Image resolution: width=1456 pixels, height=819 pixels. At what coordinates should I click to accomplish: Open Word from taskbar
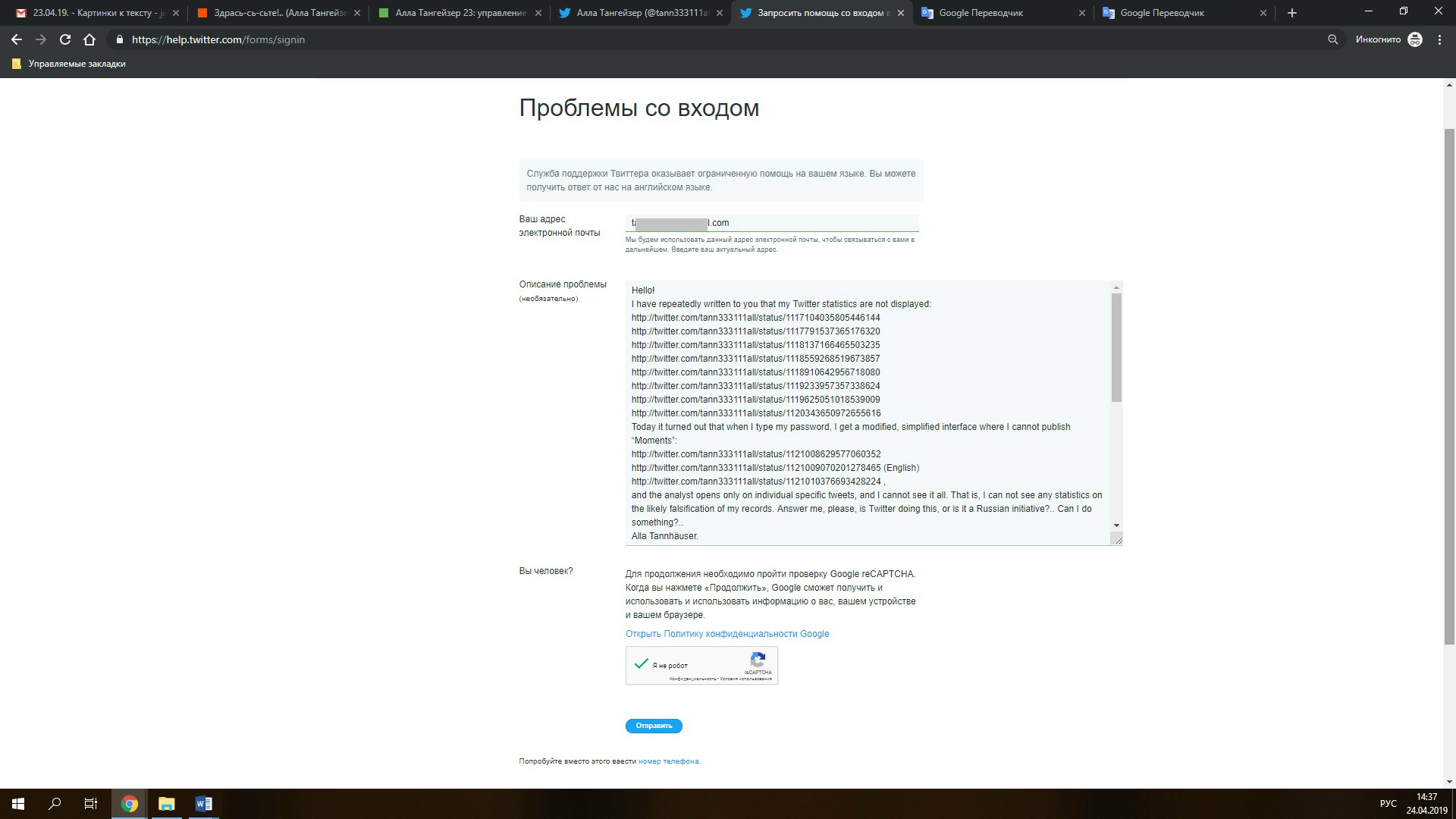point(203,804)
